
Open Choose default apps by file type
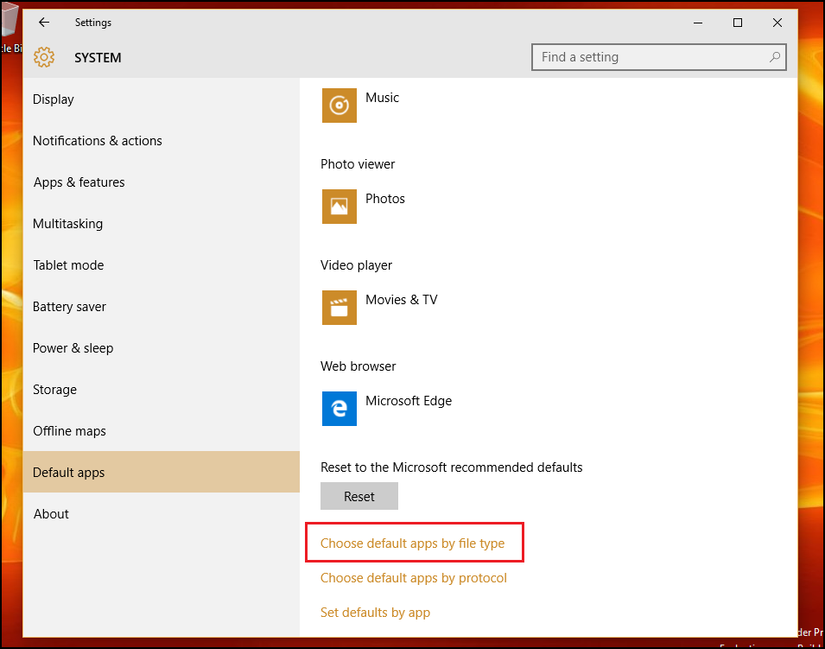(x=412, y=544)
